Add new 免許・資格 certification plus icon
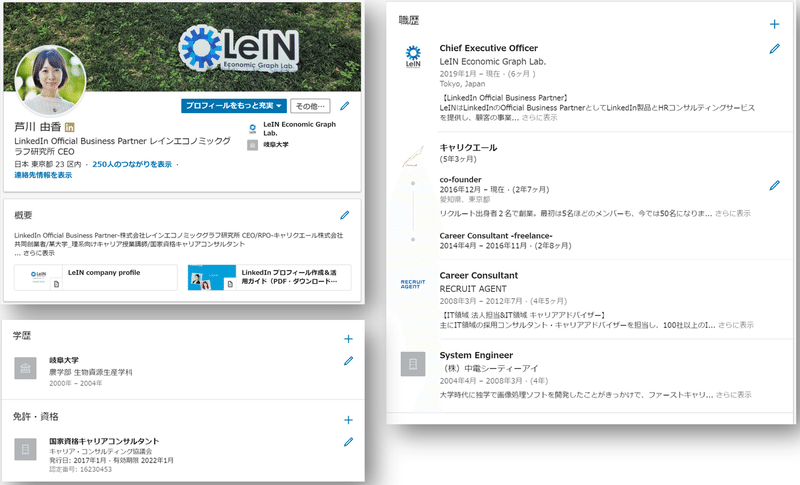The width and height of the screenshot is (800, 485). [348, 420]
